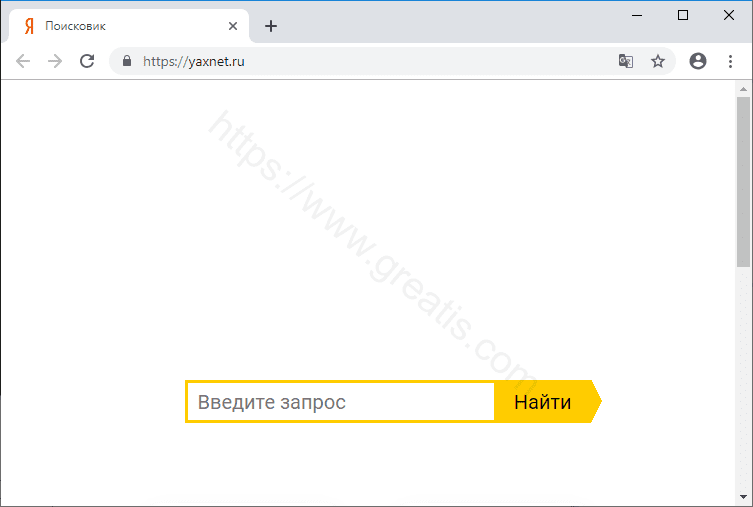This screenshot has width=753, height=507.
Task: Go back using the browser back arrow
Action: point(23,61)
